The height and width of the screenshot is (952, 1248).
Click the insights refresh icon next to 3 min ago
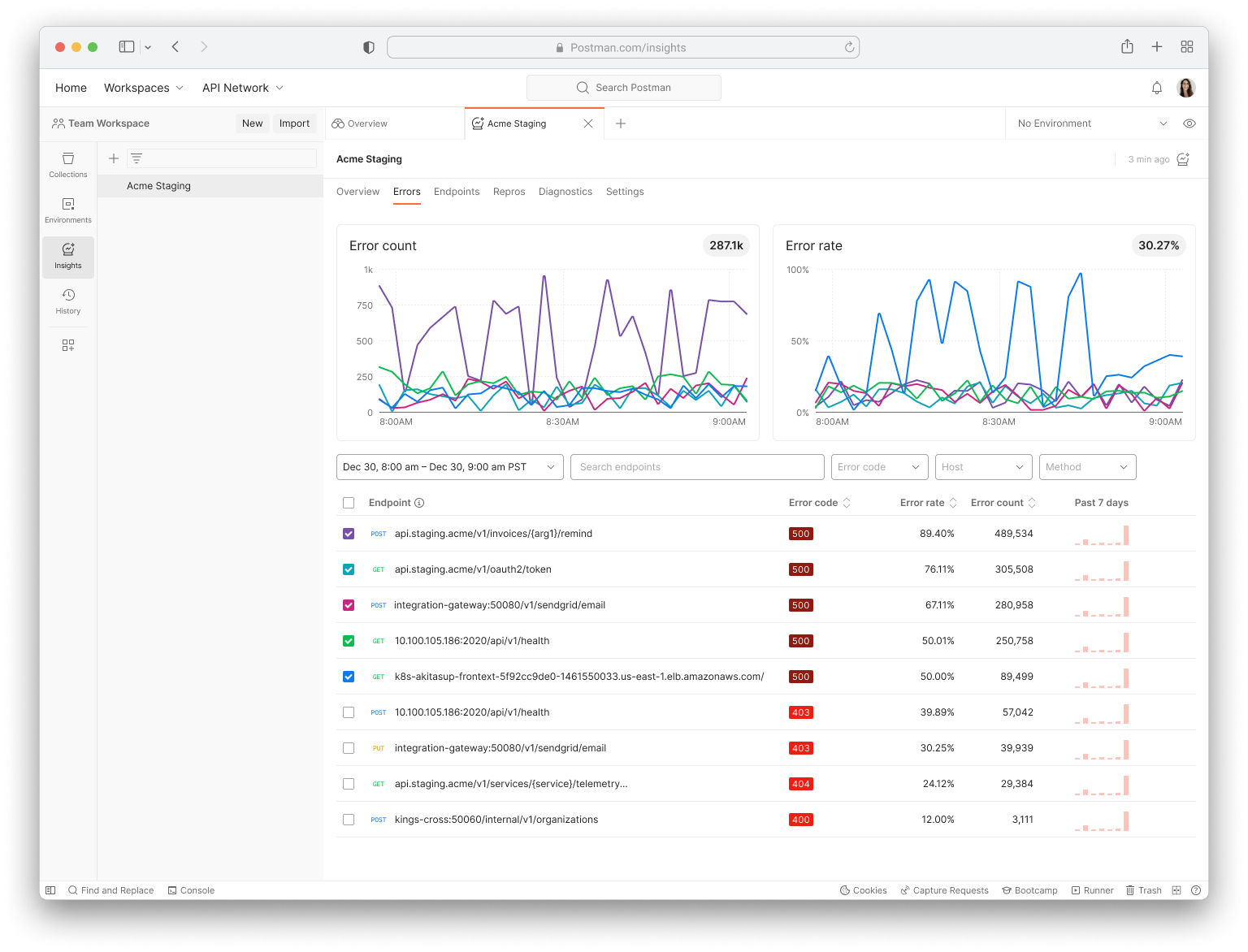pos(1183,159)
